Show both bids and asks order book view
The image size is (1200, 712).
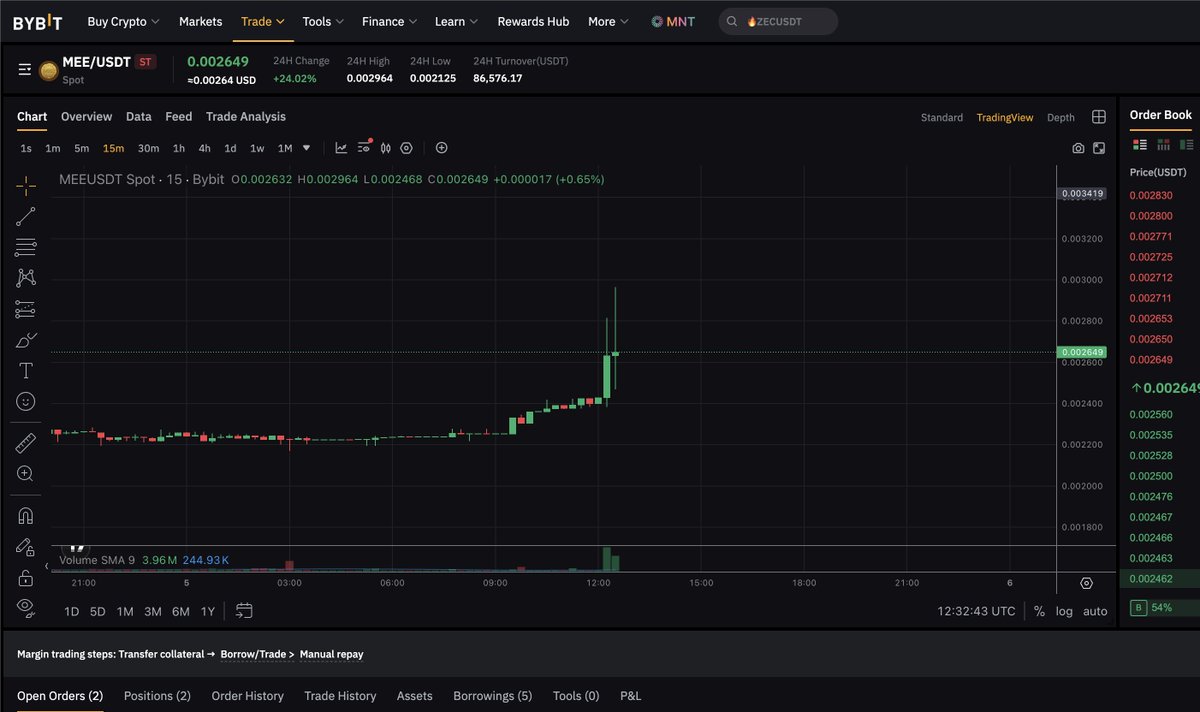1141,145
